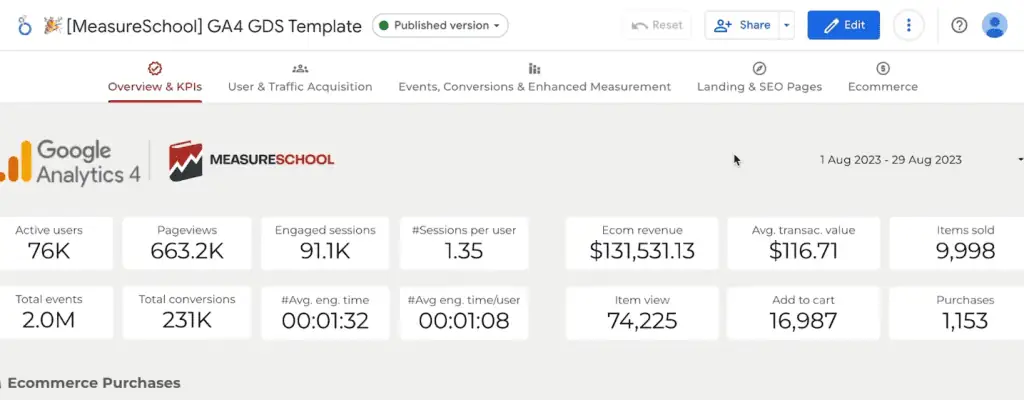Screen dimensions: 1024x400
Task: Expand the Share options arrow
Action: [786, 25]
